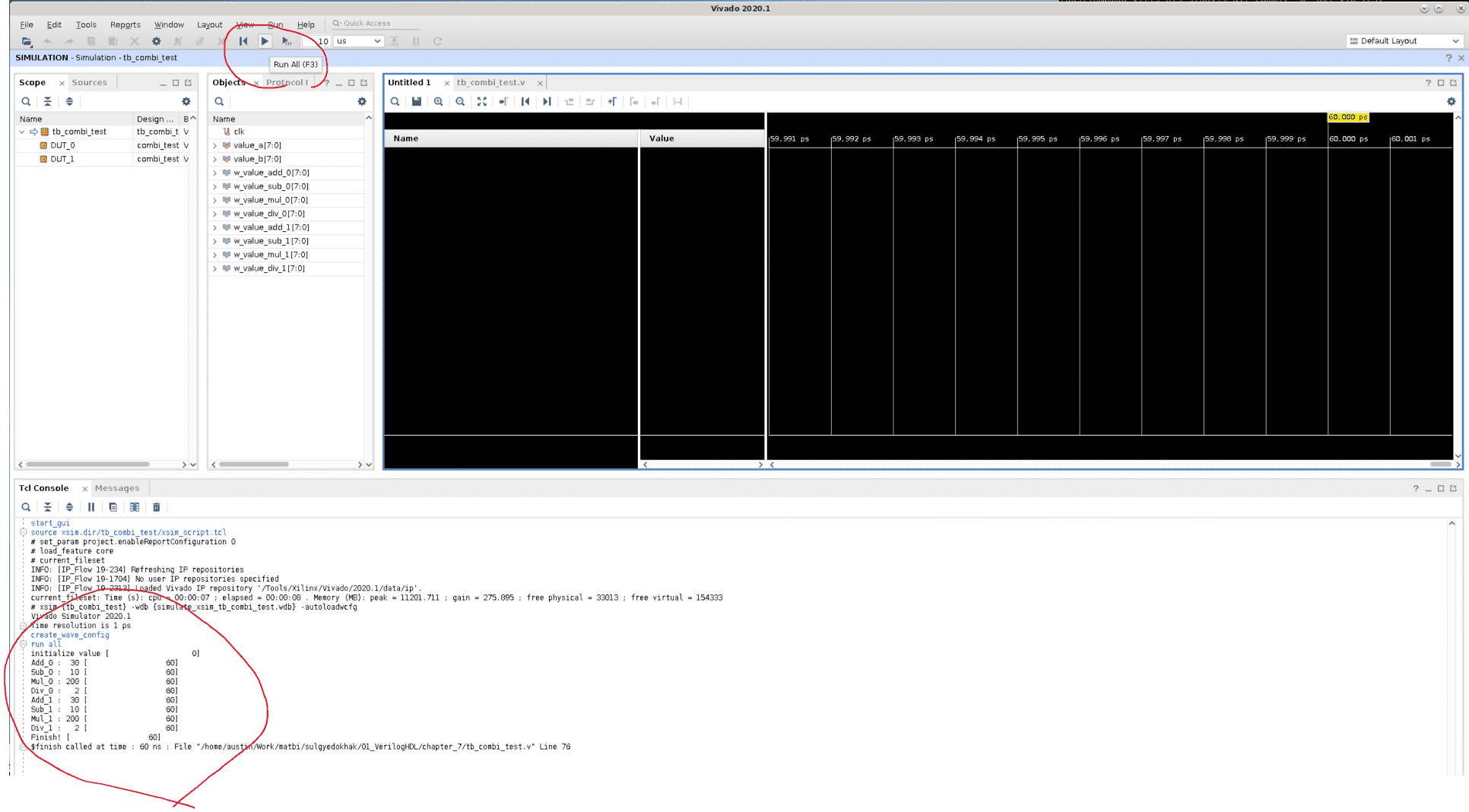Viewport: 1469px width, 812px height.
Task: Open the Reports menu
Action: coord(125,24)
